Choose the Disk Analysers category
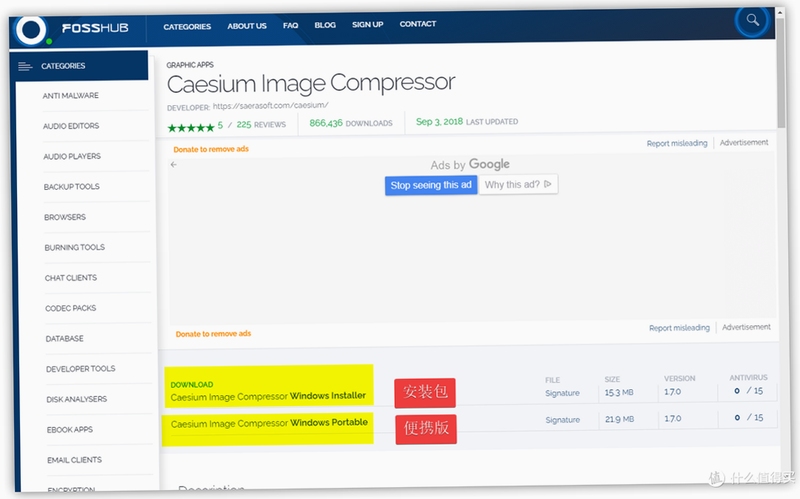800x499 pixels. 77,399
